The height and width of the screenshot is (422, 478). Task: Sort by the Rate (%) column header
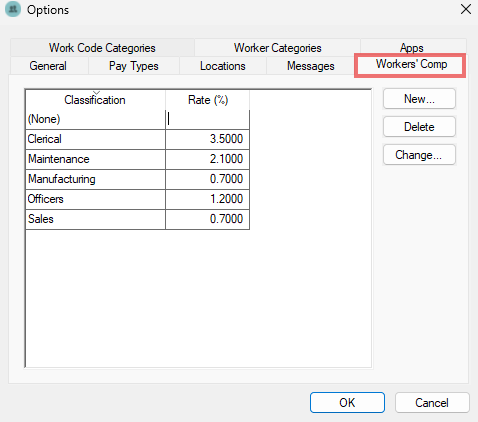(207, 100)
